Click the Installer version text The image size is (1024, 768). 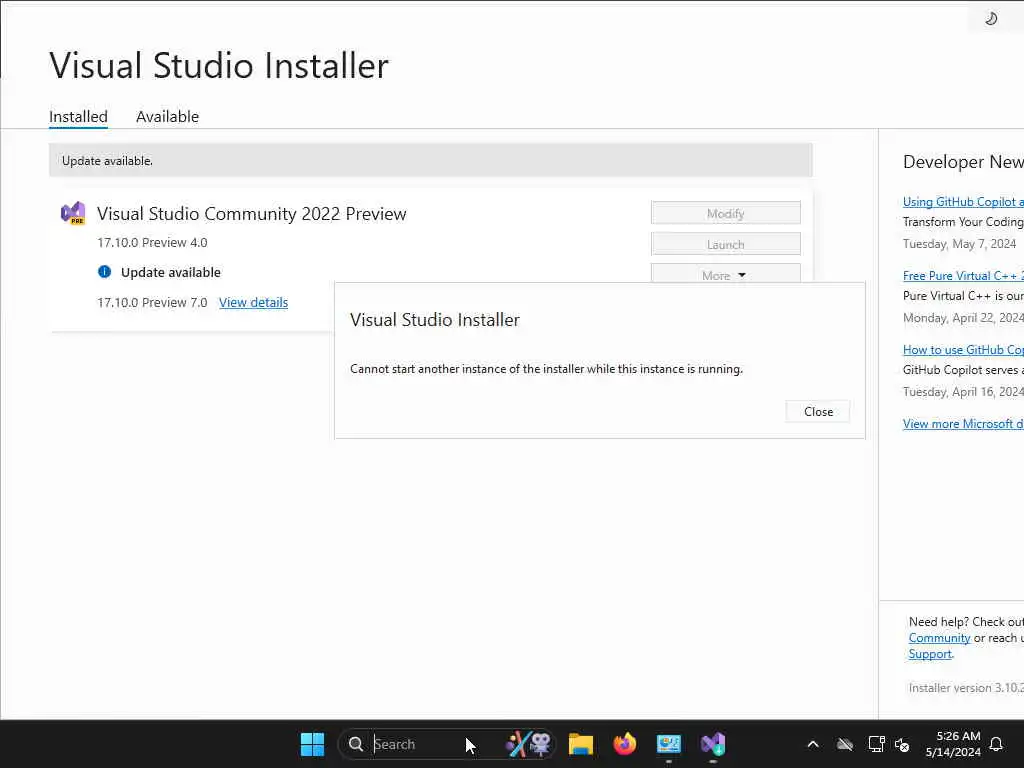pos(966,688)
